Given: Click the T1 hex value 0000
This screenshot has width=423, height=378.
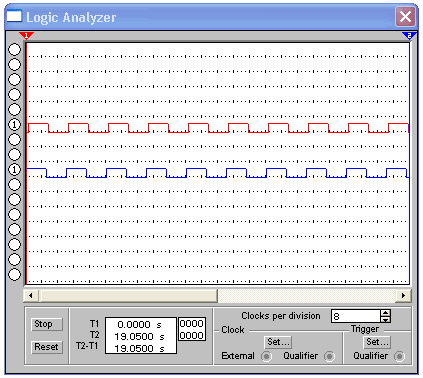Looking at the screenshot, I should click(x=192, y=323).
